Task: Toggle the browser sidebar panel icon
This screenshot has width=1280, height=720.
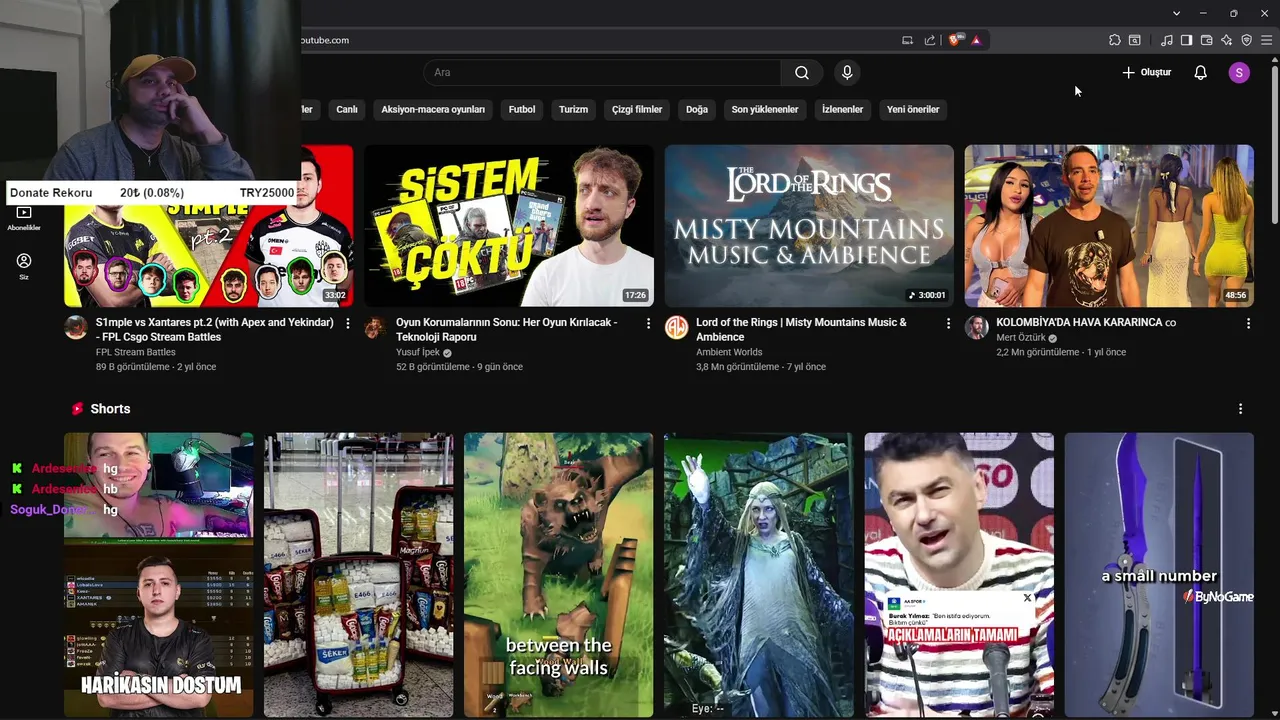Action: (x=1186, y=40)
